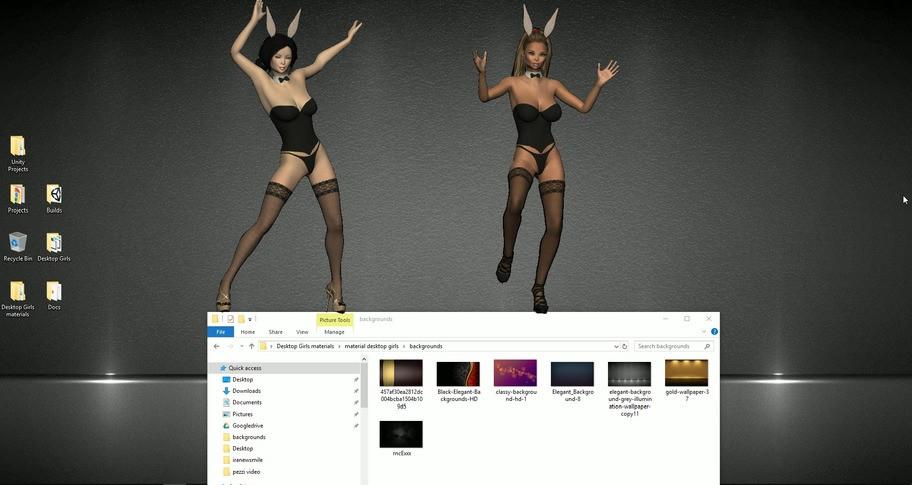Click Properties icon in quick access toolbar

point(230,319)
